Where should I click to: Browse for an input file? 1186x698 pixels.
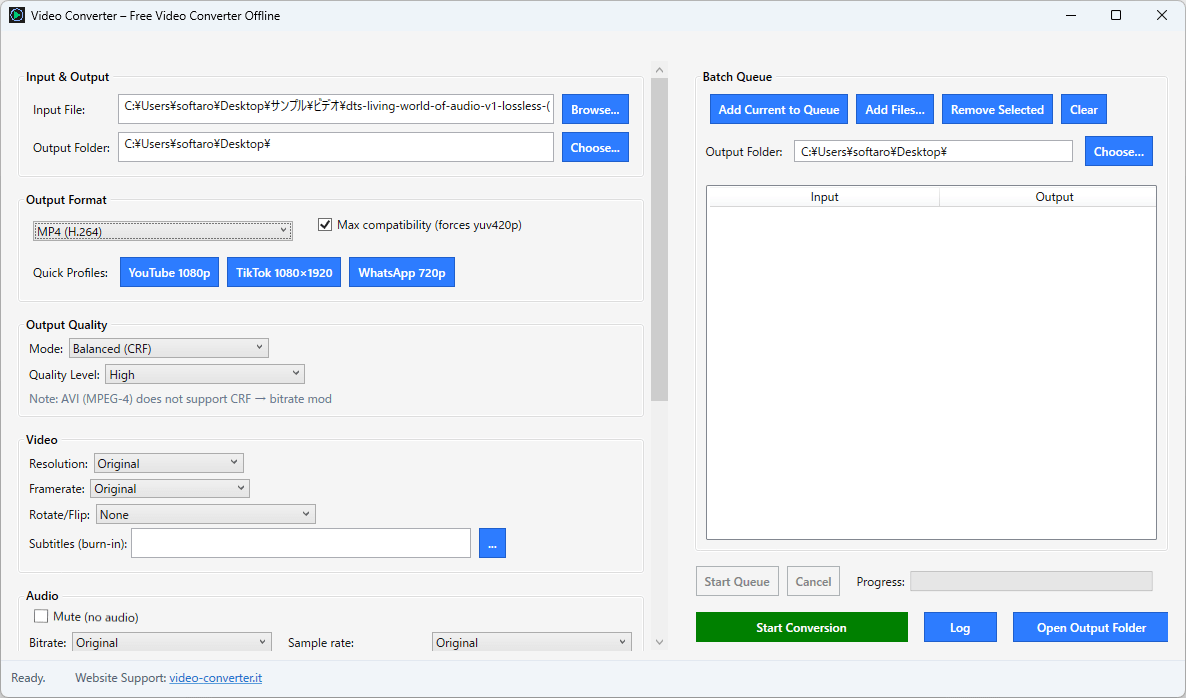pos(595,110)
